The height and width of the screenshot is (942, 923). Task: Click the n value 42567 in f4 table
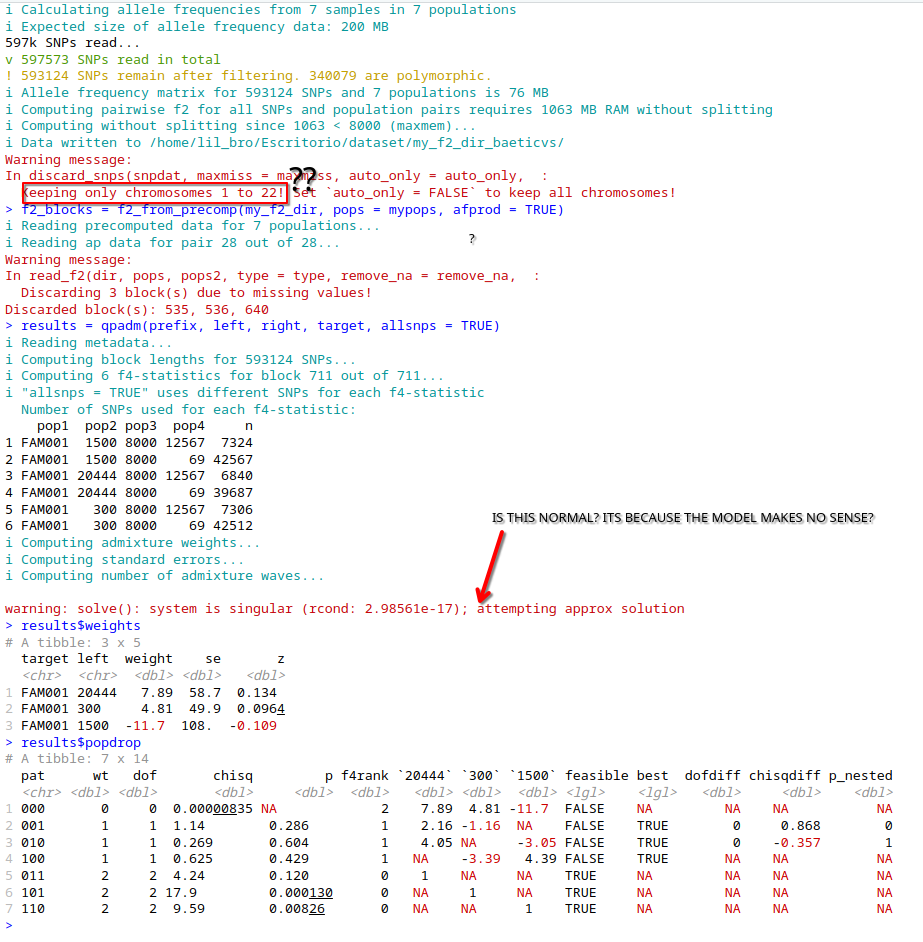(233, 460)
